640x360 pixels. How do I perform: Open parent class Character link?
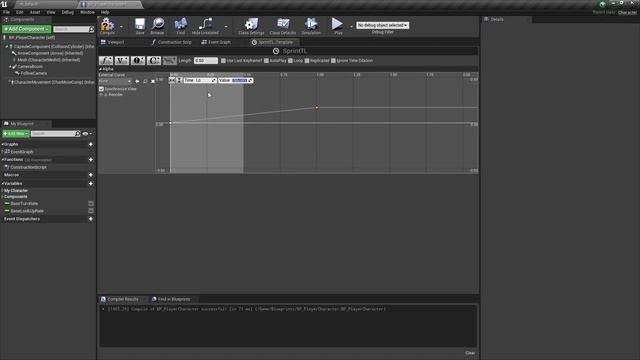(x=627, y=12)
